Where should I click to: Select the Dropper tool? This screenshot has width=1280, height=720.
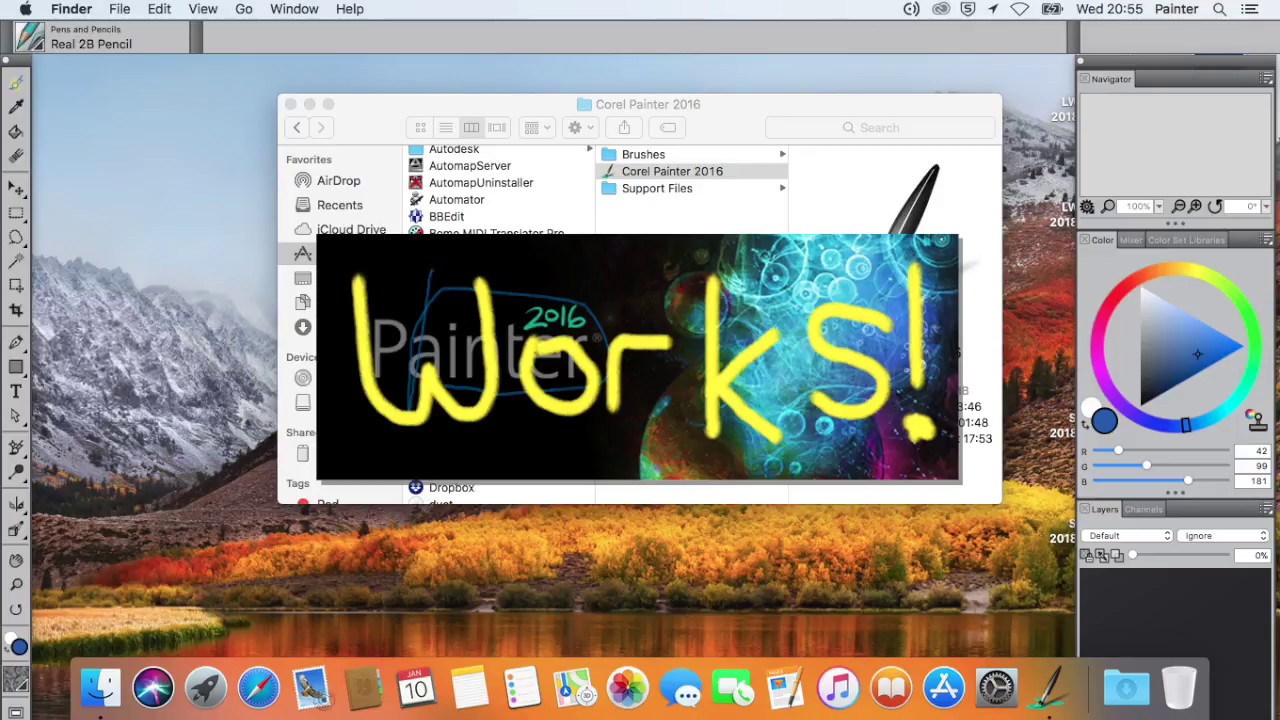click(16, 107)
